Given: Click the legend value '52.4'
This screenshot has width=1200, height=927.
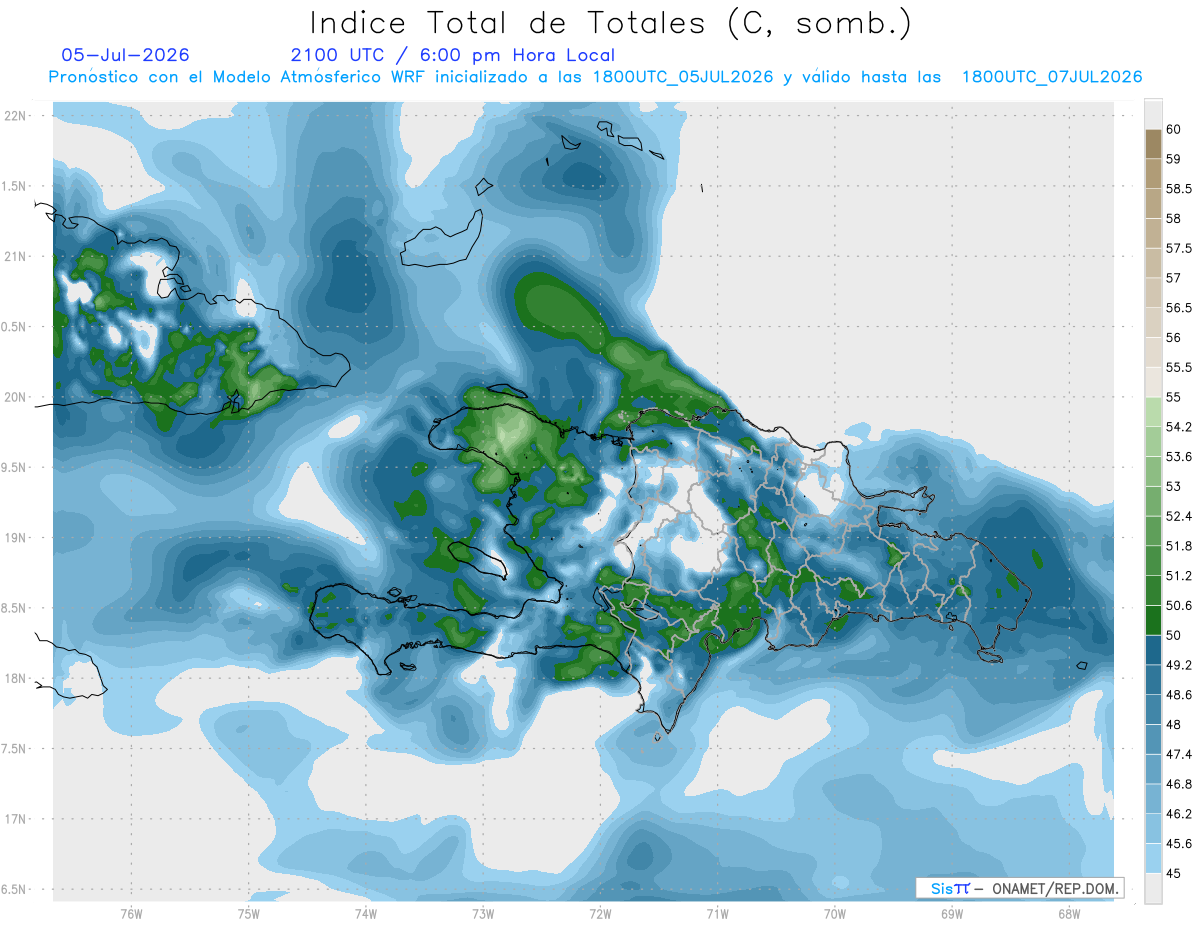Looking at the screenshot, I should point(1178,517).
